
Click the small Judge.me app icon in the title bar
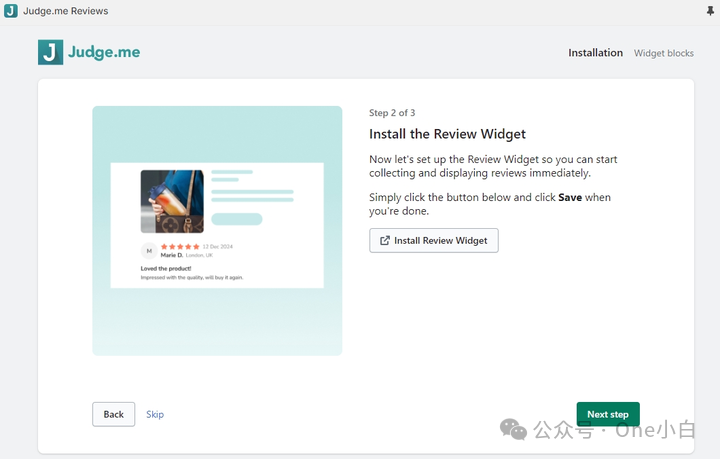pos(11,11)
